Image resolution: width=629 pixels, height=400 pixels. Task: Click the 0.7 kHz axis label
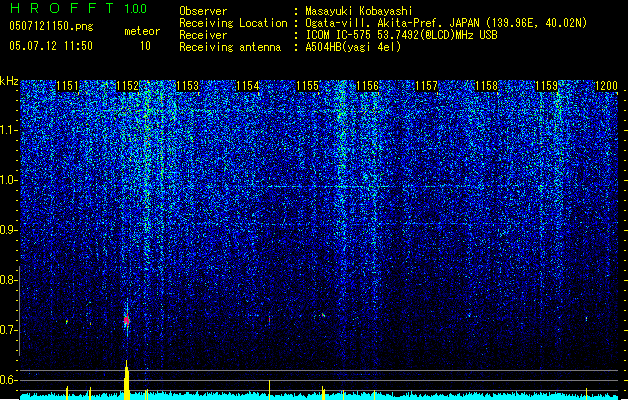point(8,330)
